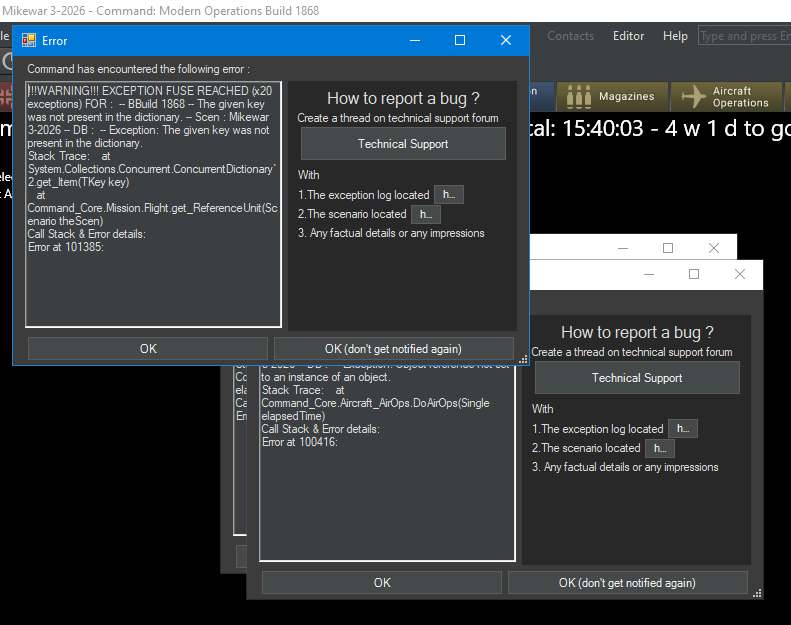Click 'Error at 100416:' text line
The height and width of the screenshot is (625, 791).
point(300,442)
